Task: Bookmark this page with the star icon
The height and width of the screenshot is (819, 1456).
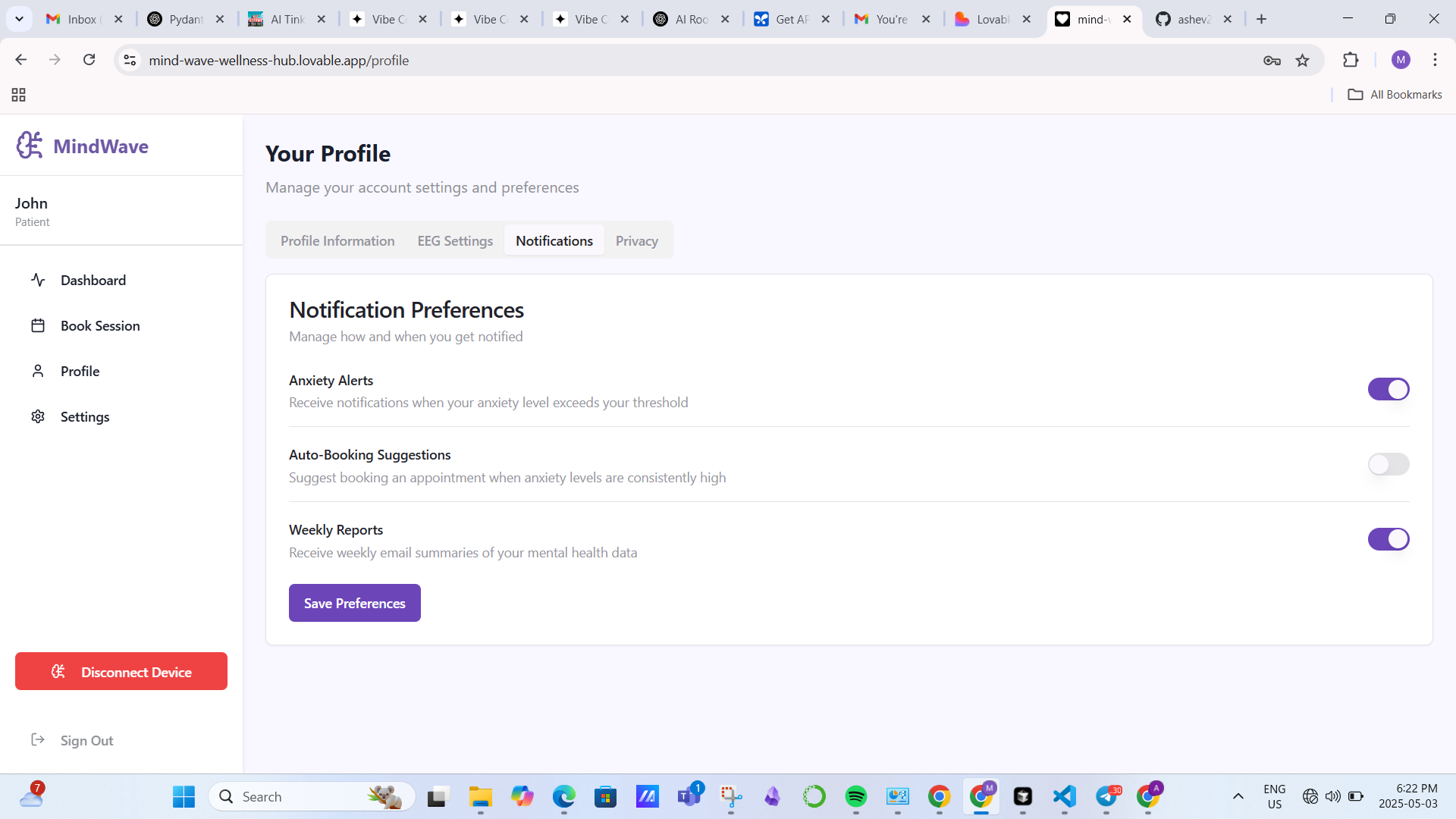Action: point(1302,60)
